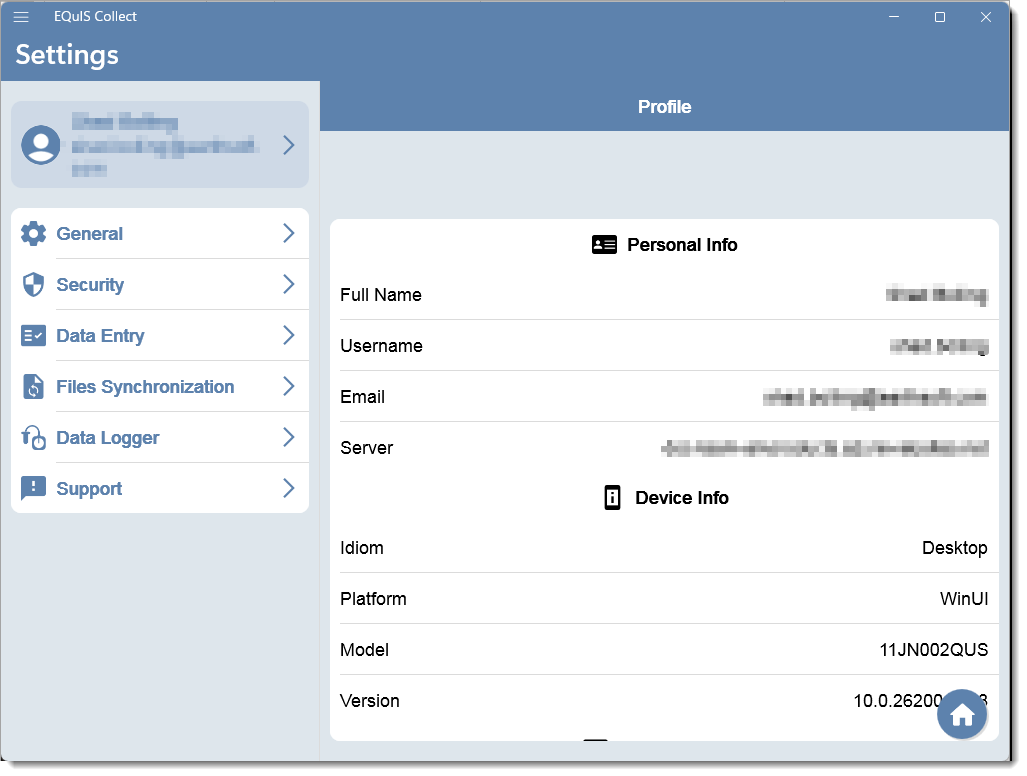Open the Data Logger section
The image size is (1027, 776).
(x=160, y=437)
